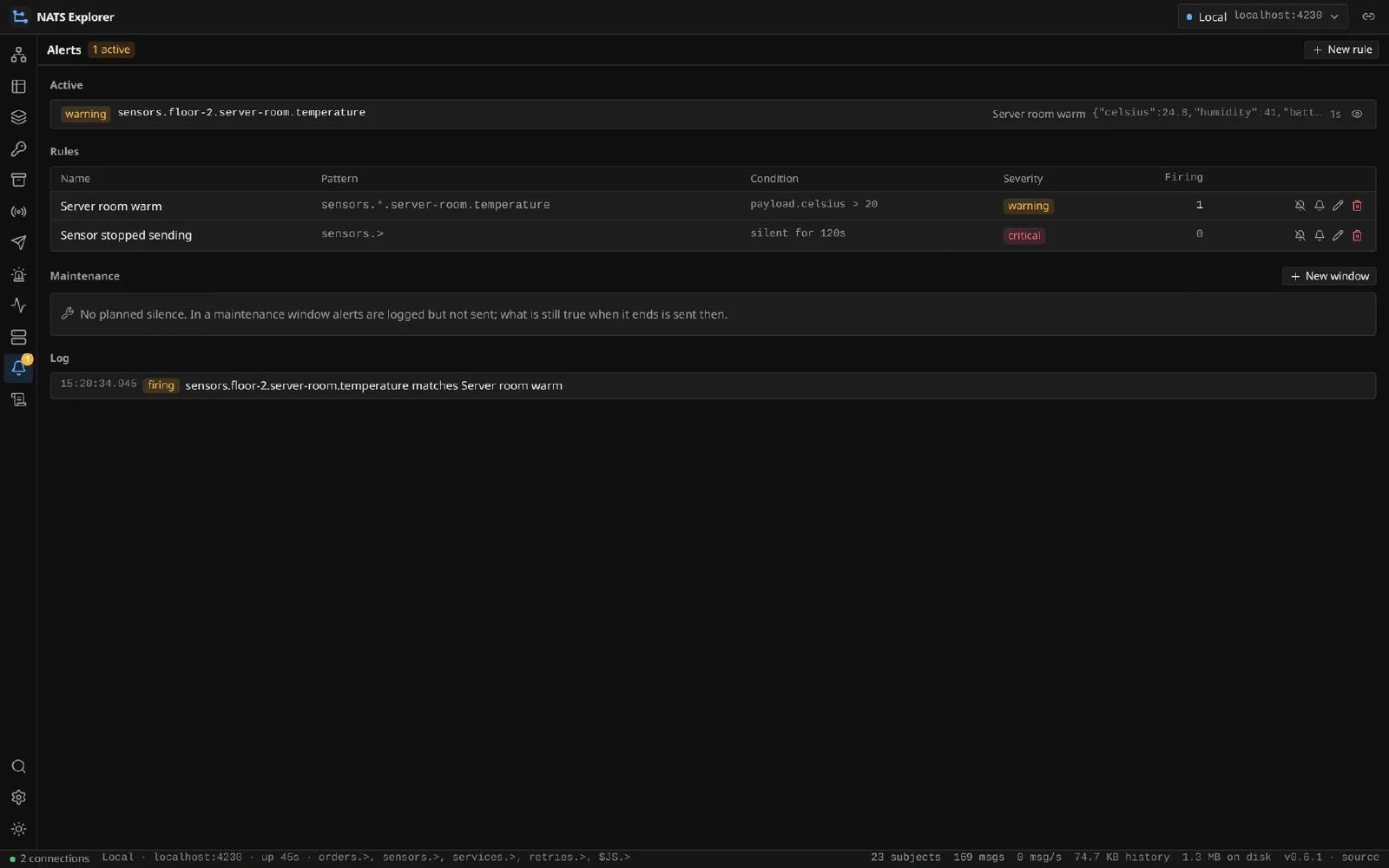This screenshot has width=1389, height=868.
Task: Open the key icon in sidebar
Action: click(x=18, y=148)
